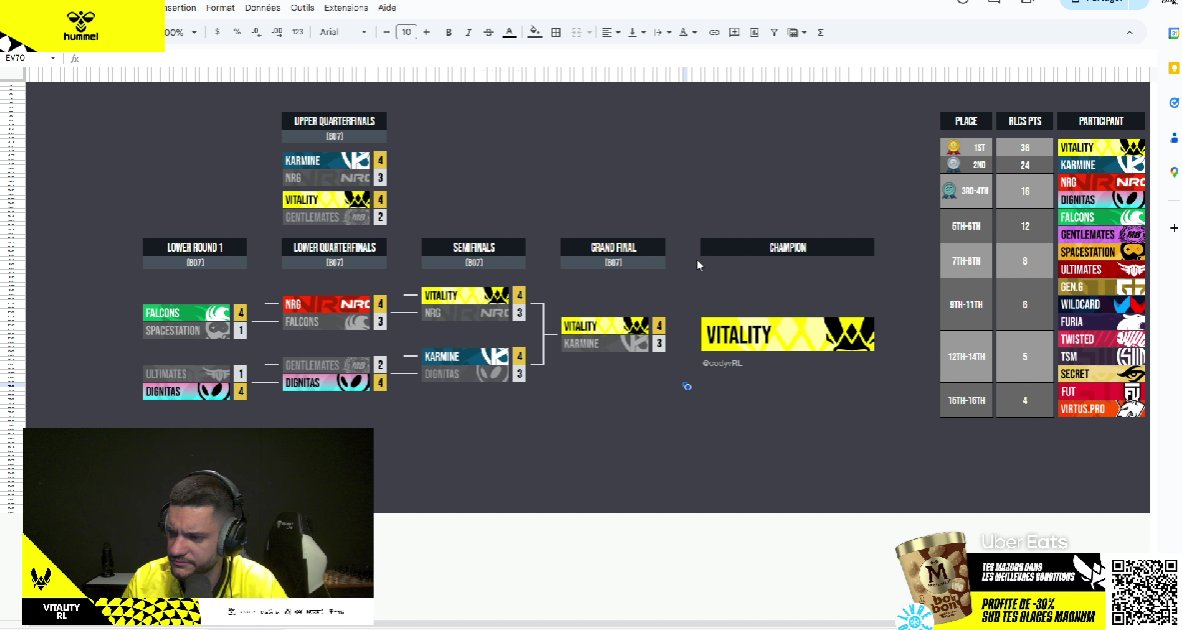Create a filter with the funnel icon
The image size is (1182, 630).
coord(774,32)
